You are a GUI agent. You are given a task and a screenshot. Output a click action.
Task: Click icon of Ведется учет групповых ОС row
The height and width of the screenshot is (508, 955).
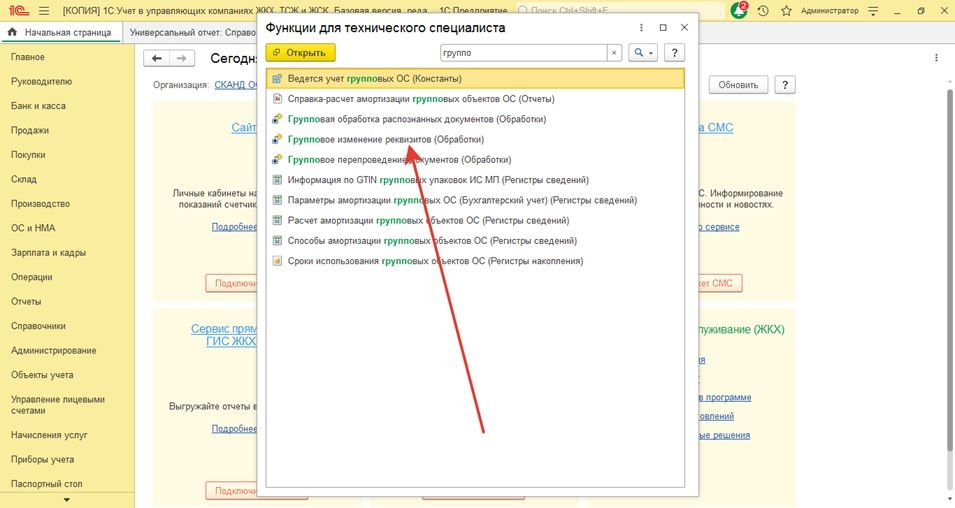coord(277,79)
